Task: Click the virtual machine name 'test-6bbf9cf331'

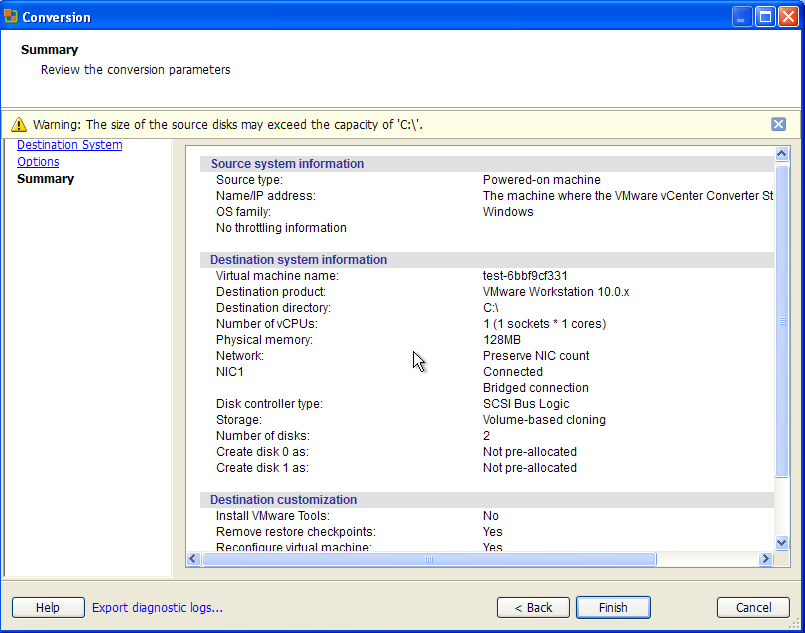Action: point(525,276)
